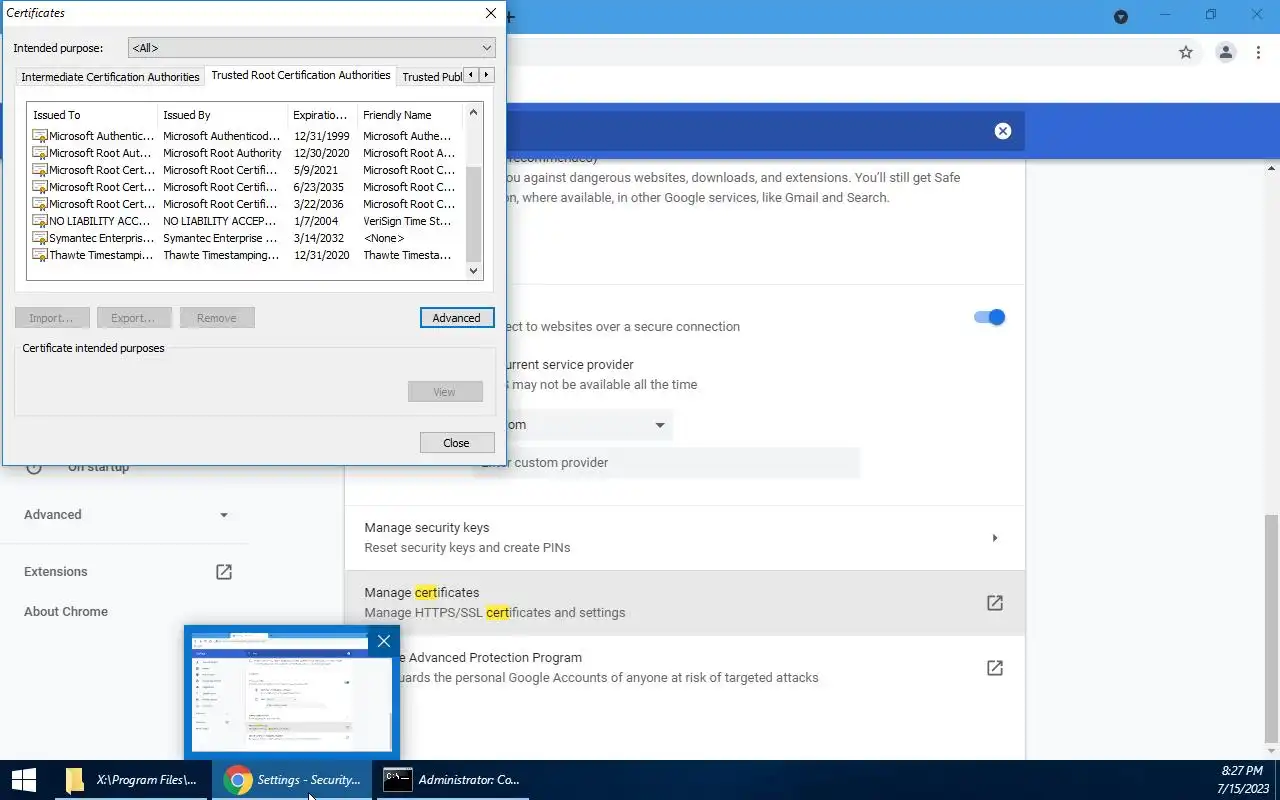
Task: Open Manage certificates setting row
Action: pyautogui.click(x=685, y=603)
